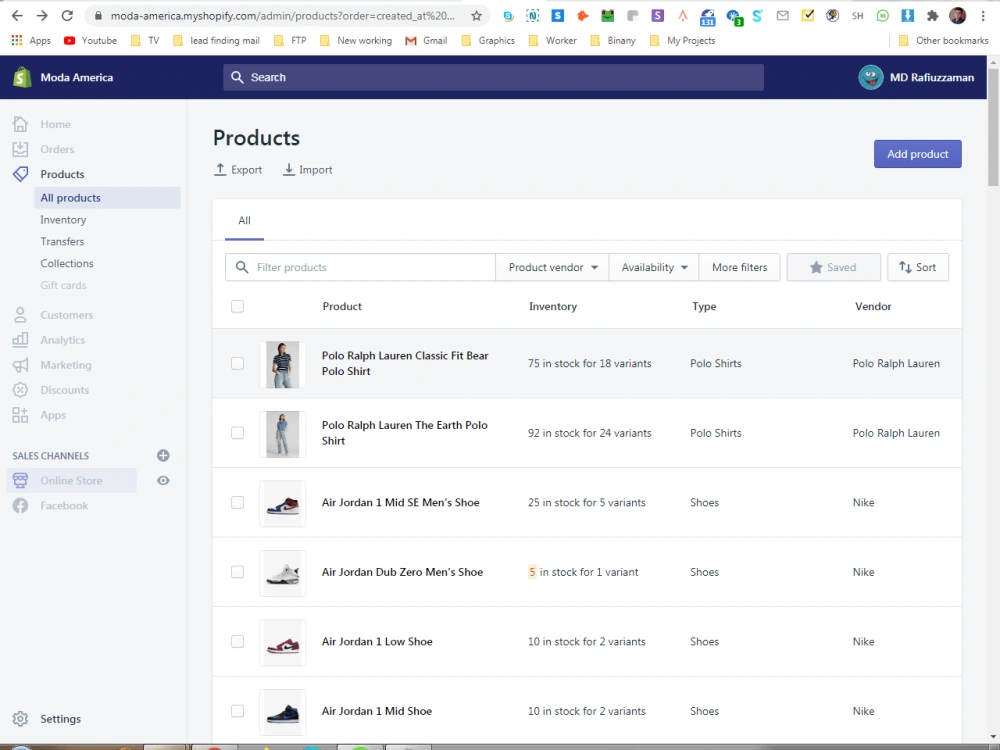Open the Classic Fit Bear Polo thumbnail
The width and height of the screenshot is (1000, 750).
coord(283,364)
